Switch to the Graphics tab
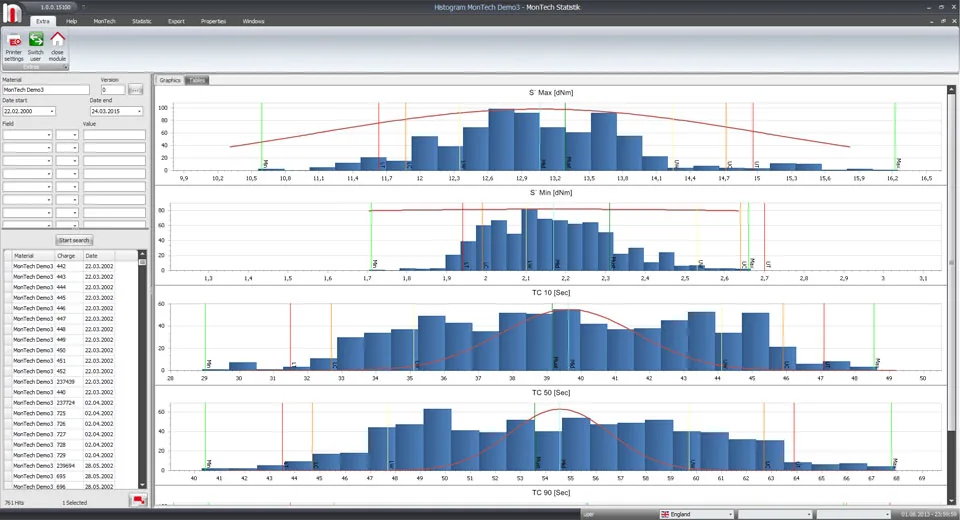 click(x=170, y=80)
